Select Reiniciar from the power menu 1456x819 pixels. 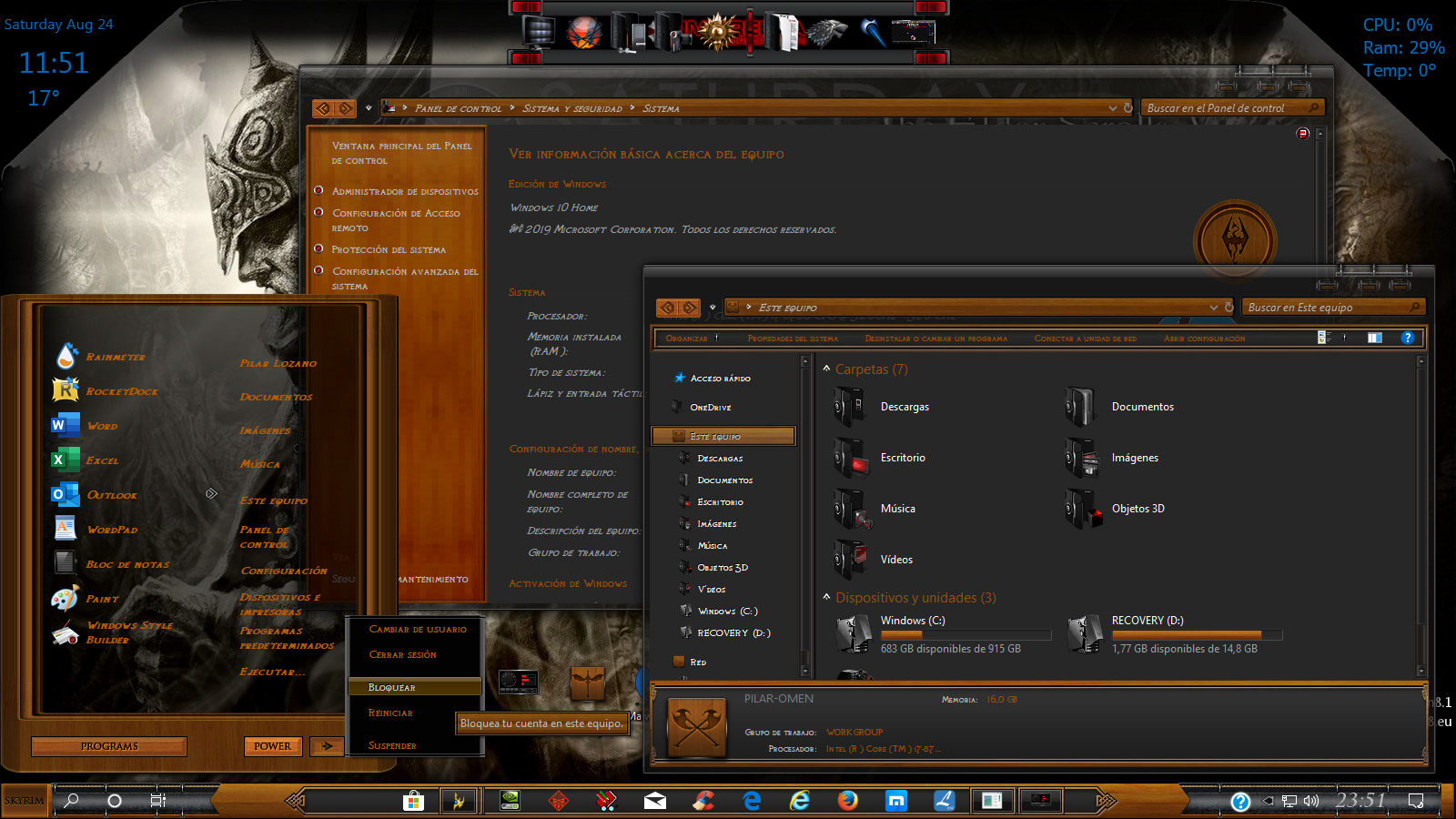tap(389, 713)
